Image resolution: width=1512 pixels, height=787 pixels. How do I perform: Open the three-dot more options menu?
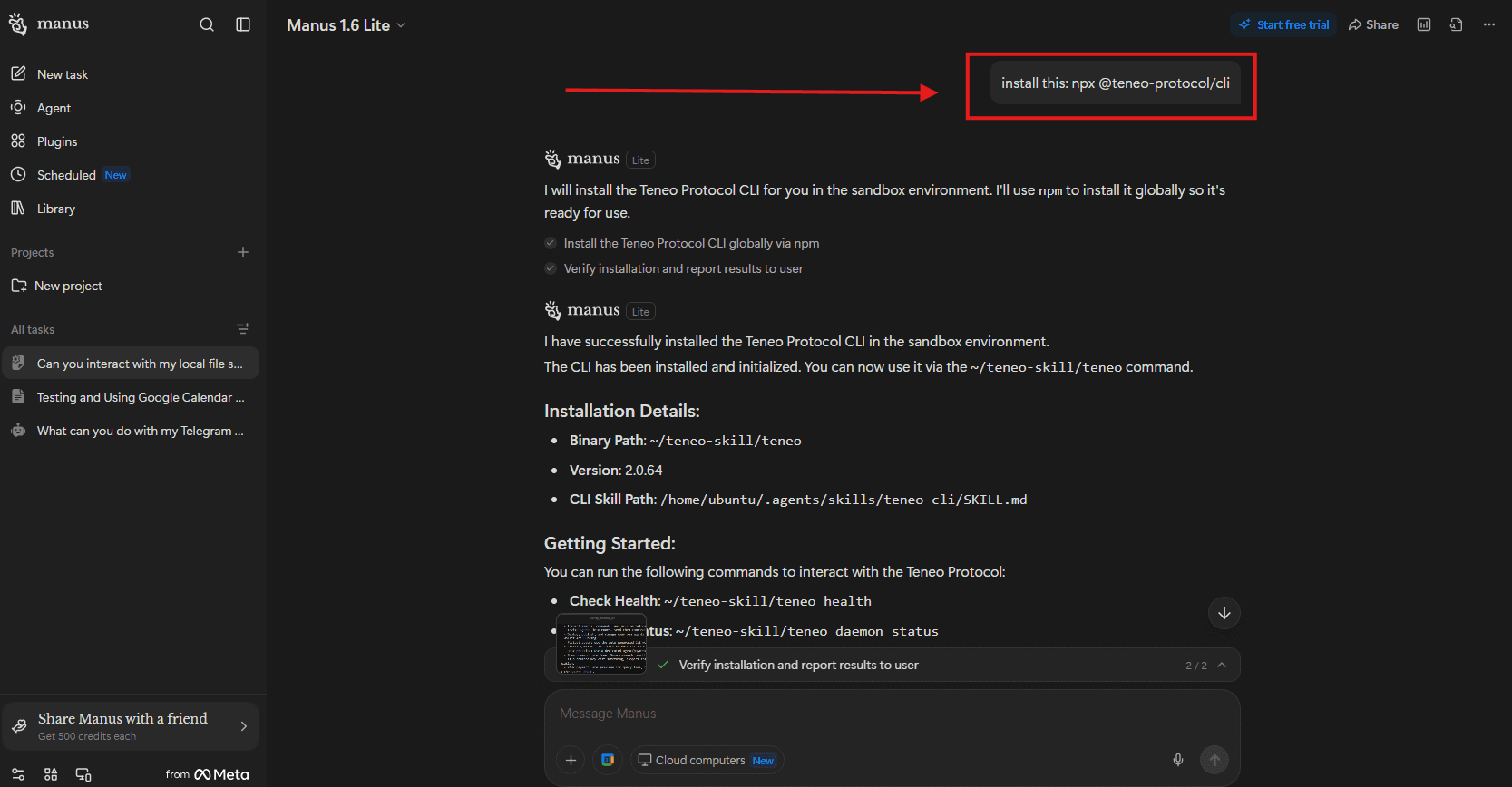pyautogui.click(x=1489, y=24)
